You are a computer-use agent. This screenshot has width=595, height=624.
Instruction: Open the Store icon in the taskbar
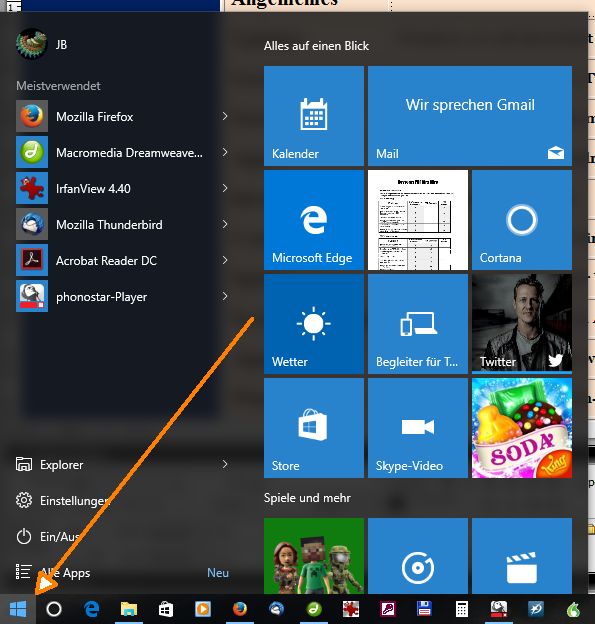pyautogui.click(x=166, y=609)
